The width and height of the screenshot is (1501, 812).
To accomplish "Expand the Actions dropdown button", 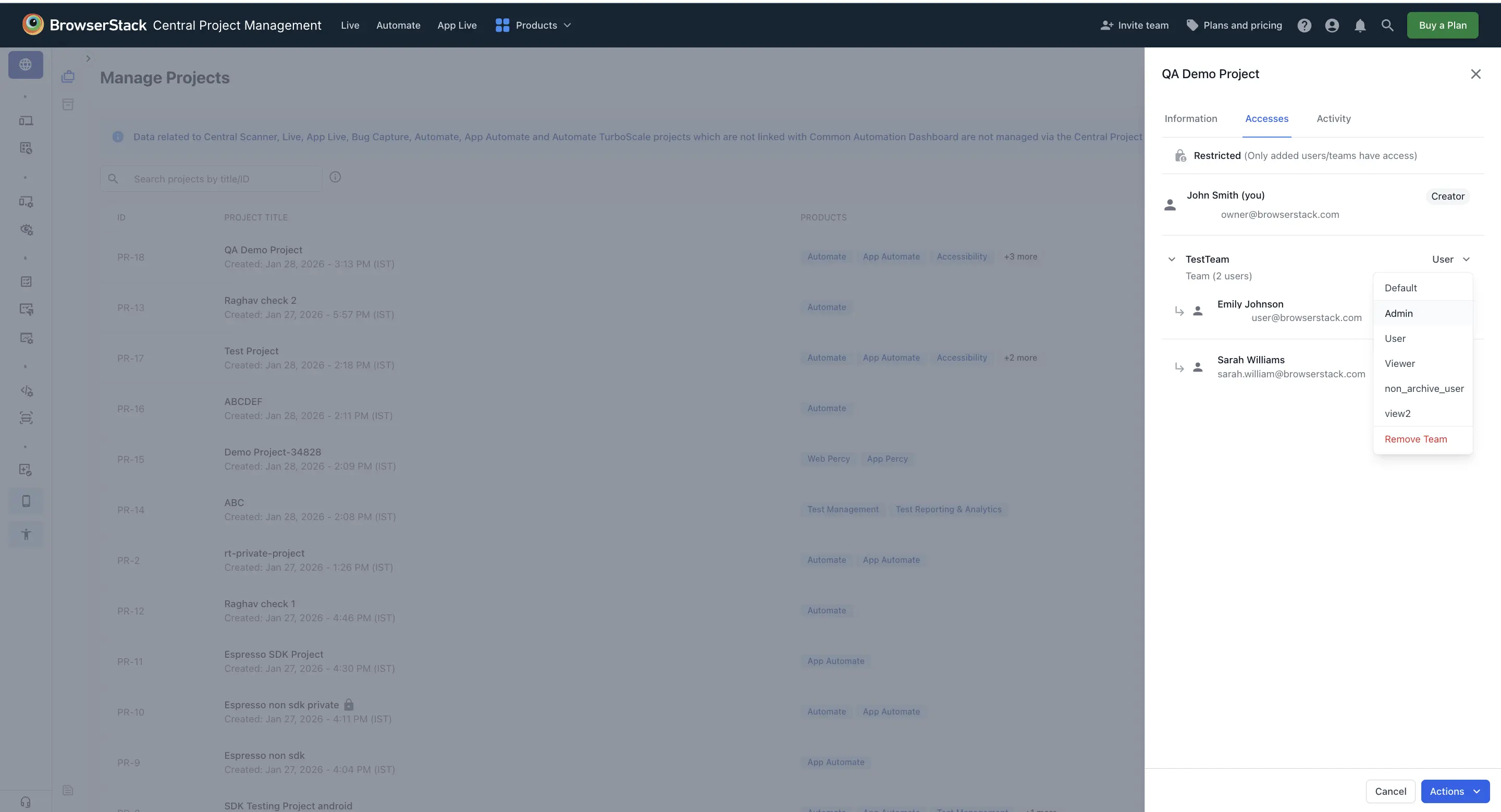I will [x=1455, y=791].
